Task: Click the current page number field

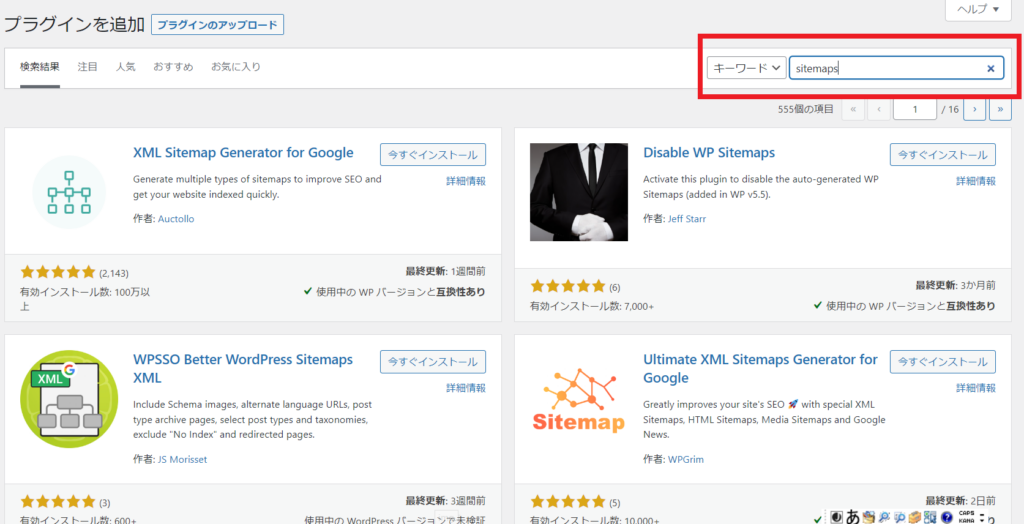Action: (915, 110)
